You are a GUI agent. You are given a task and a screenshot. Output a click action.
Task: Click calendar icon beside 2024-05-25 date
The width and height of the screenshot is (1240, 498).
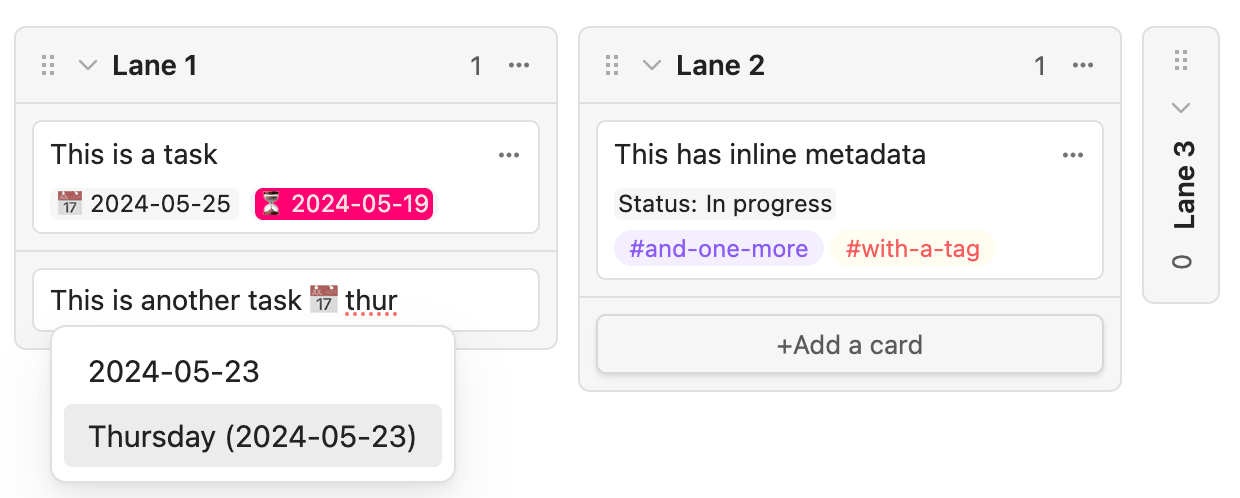coord(69,204)
